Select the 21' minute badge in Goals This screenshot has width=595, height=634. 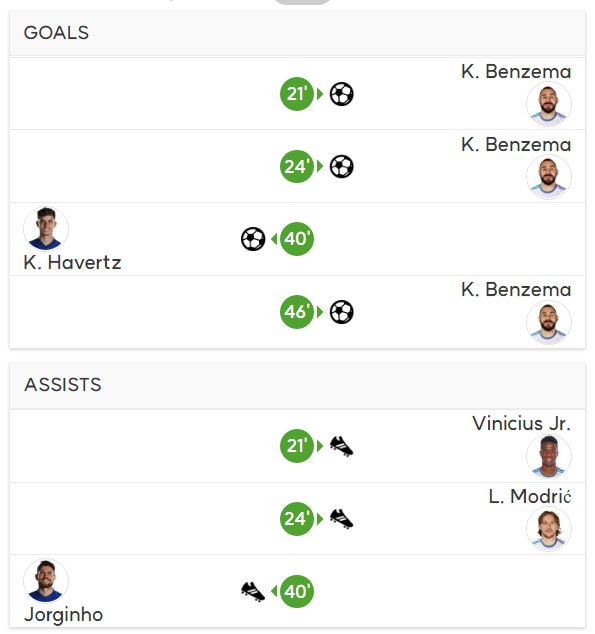(297, 94)
